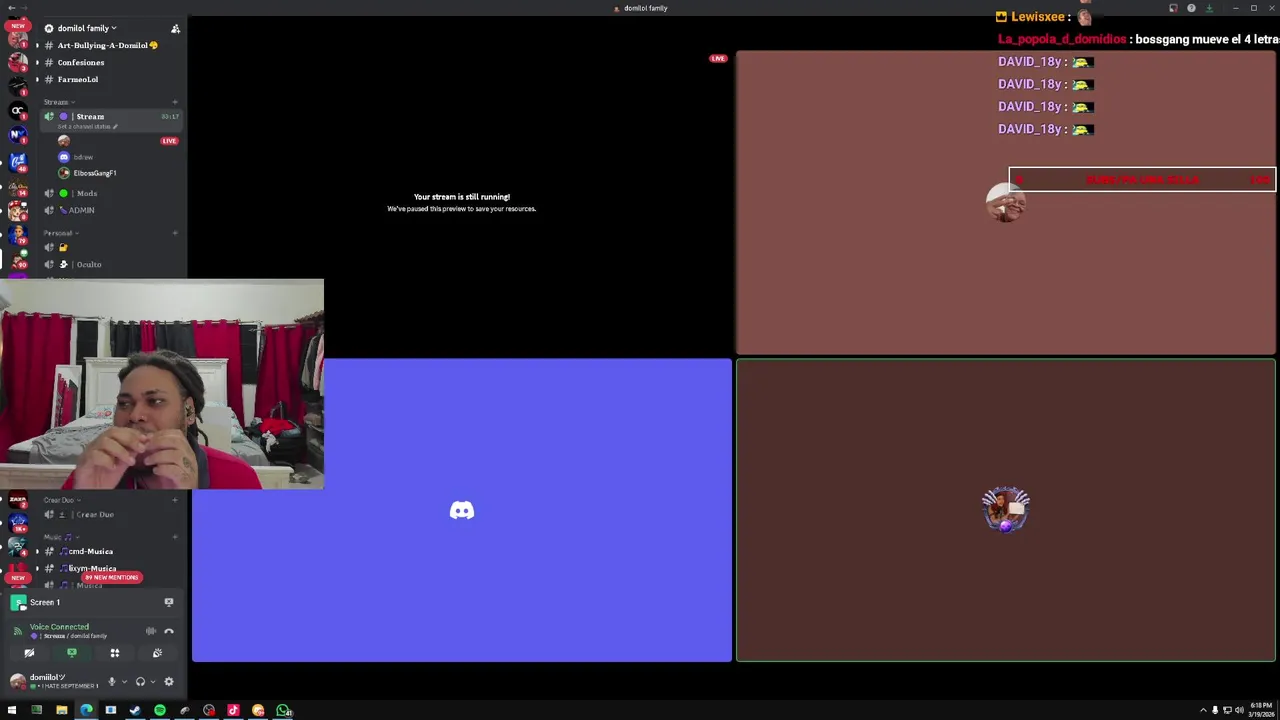The width and height of the screenshot is (1280, 720).
Task: Expand threads arrow beside Confesiones
Action: [37, 62]
